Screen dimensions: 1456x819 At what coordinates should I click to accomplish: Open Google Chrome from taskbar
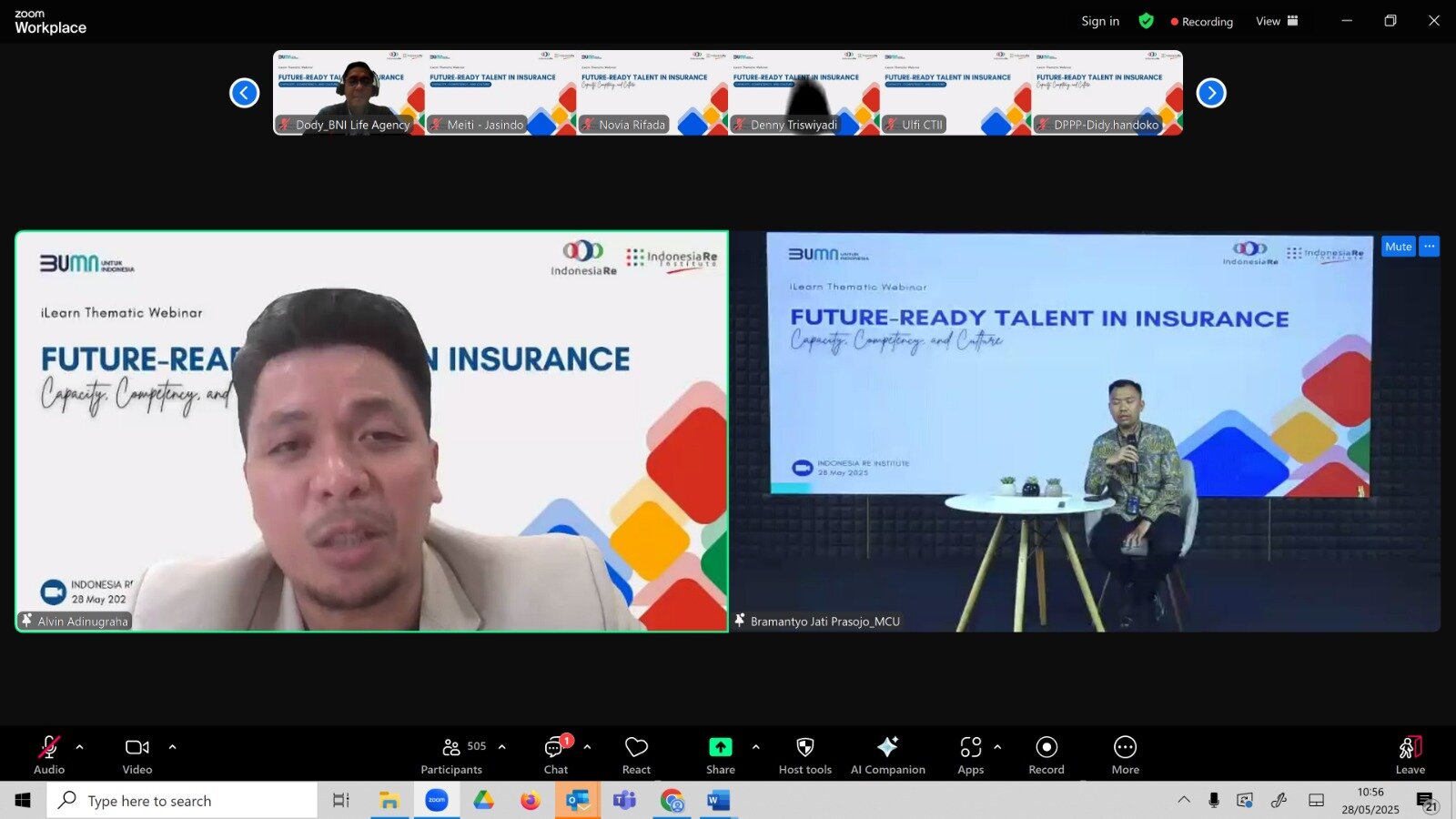tap(672, 800)
